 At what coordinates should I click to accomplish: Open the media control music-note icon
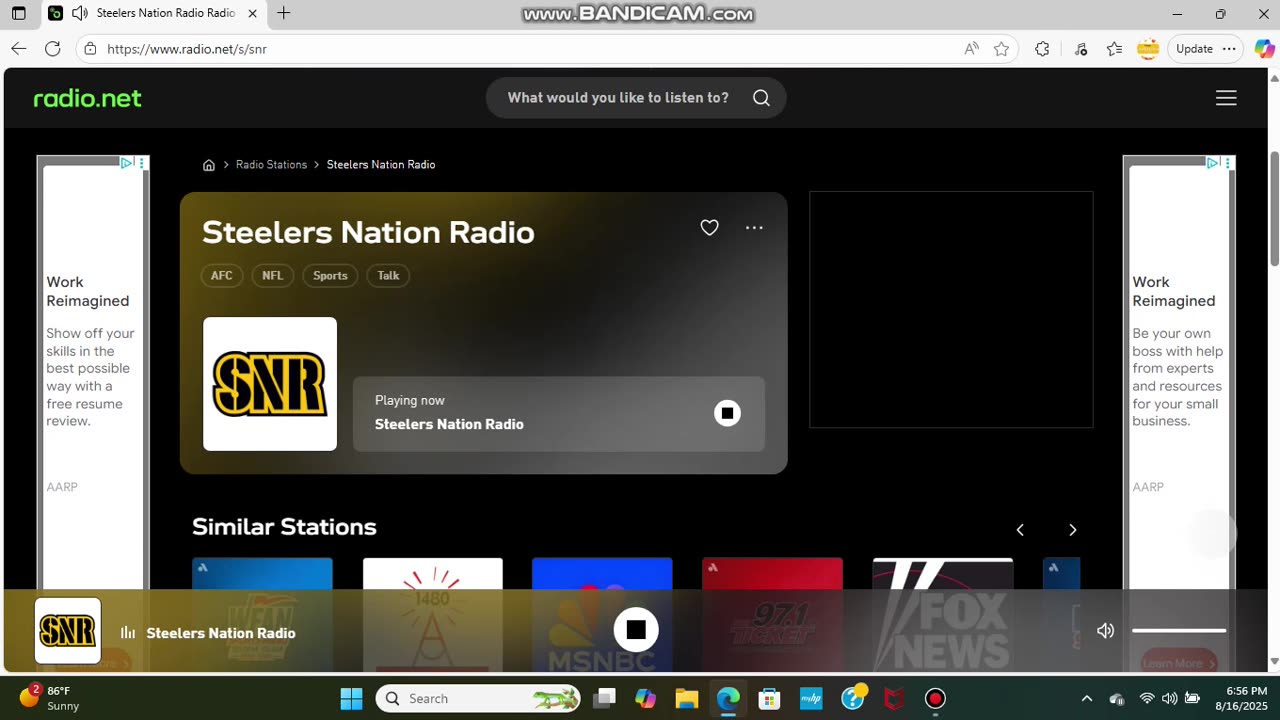[1081, 49]
